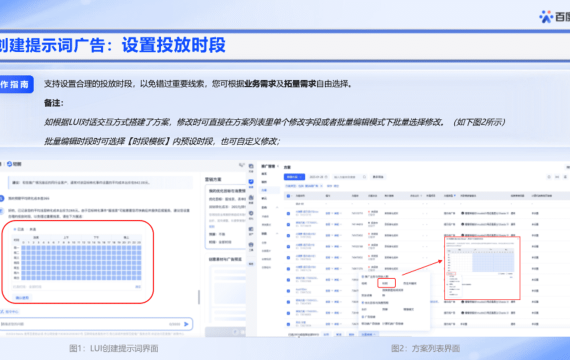Click the top-right icon of the LUI chat header

click(242, 165)
